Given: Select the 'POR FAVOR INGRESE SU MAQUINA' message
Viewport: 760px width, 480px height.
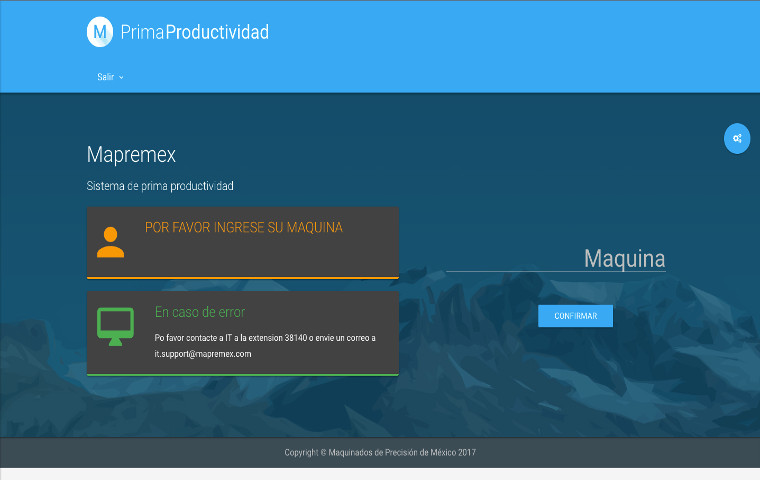Looking at the screenshot, I should click(x=243, y=228).
